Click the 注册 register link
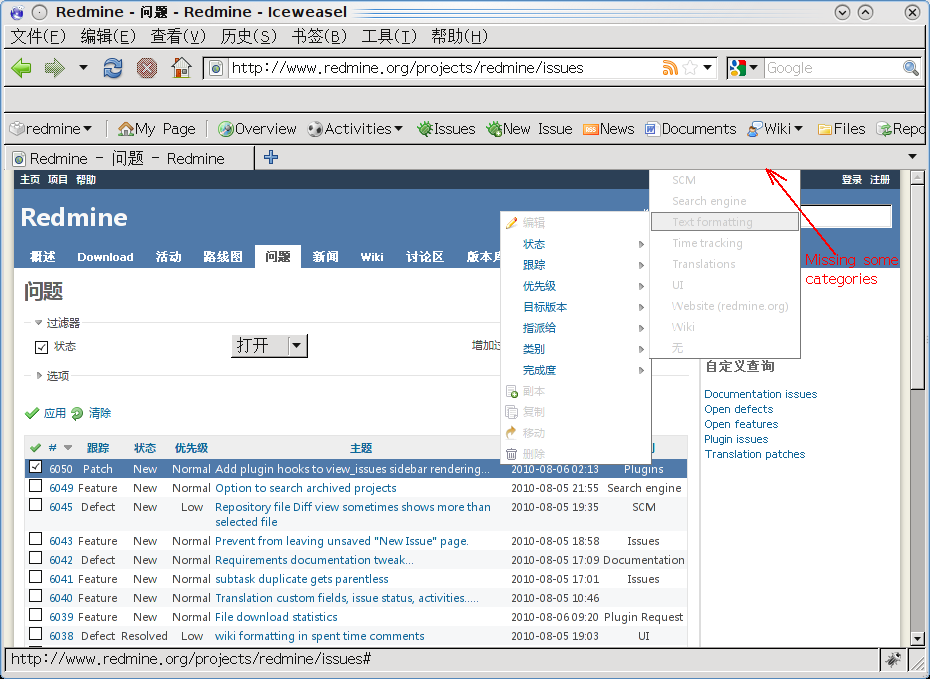Viewport: 930px width, 679px height. click(x=880, y=180)
